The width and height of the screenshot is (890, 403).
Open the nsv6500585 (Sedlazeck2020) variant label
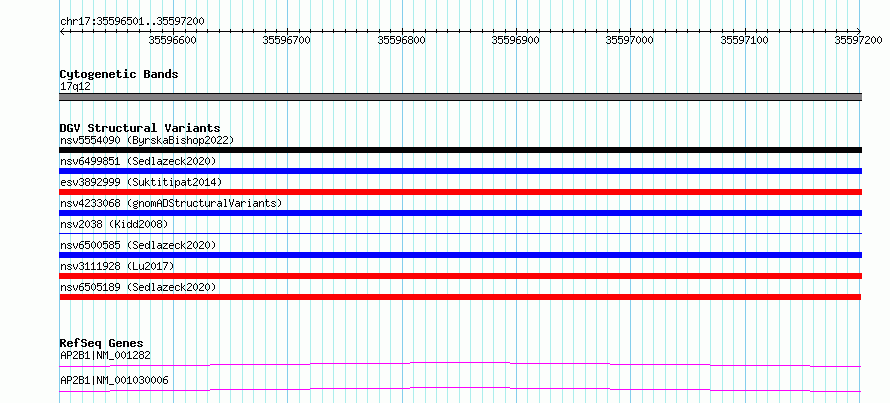click(138, 245)
